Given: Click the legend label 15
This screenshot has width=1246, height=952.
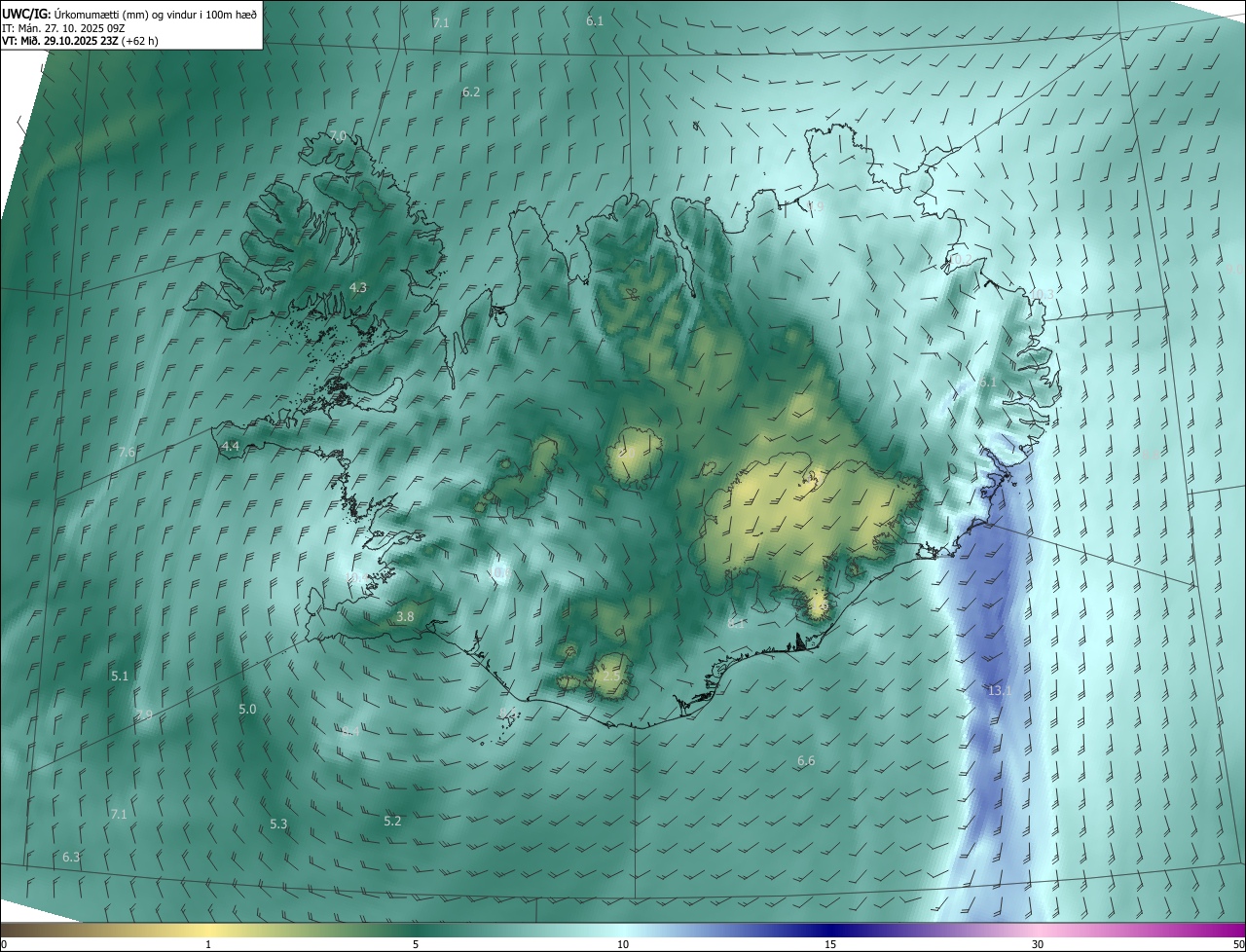Looking at the screenshot, I should 830,944.
